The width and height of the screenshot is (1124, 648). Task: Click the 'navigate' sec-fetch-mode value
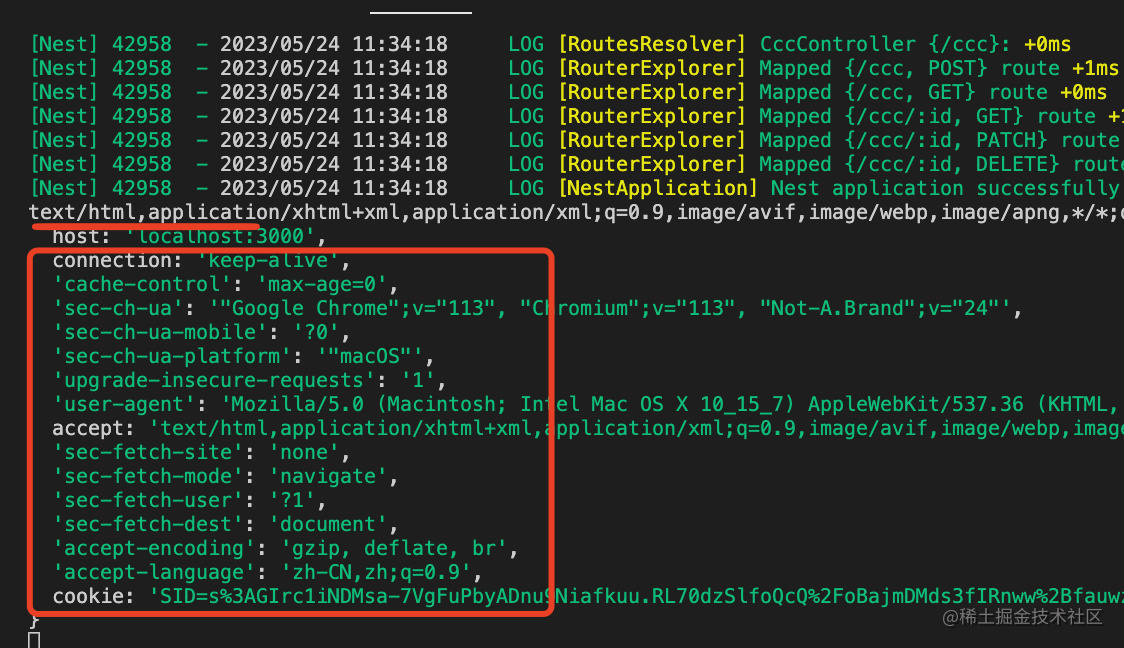click(x=328, y=477)
